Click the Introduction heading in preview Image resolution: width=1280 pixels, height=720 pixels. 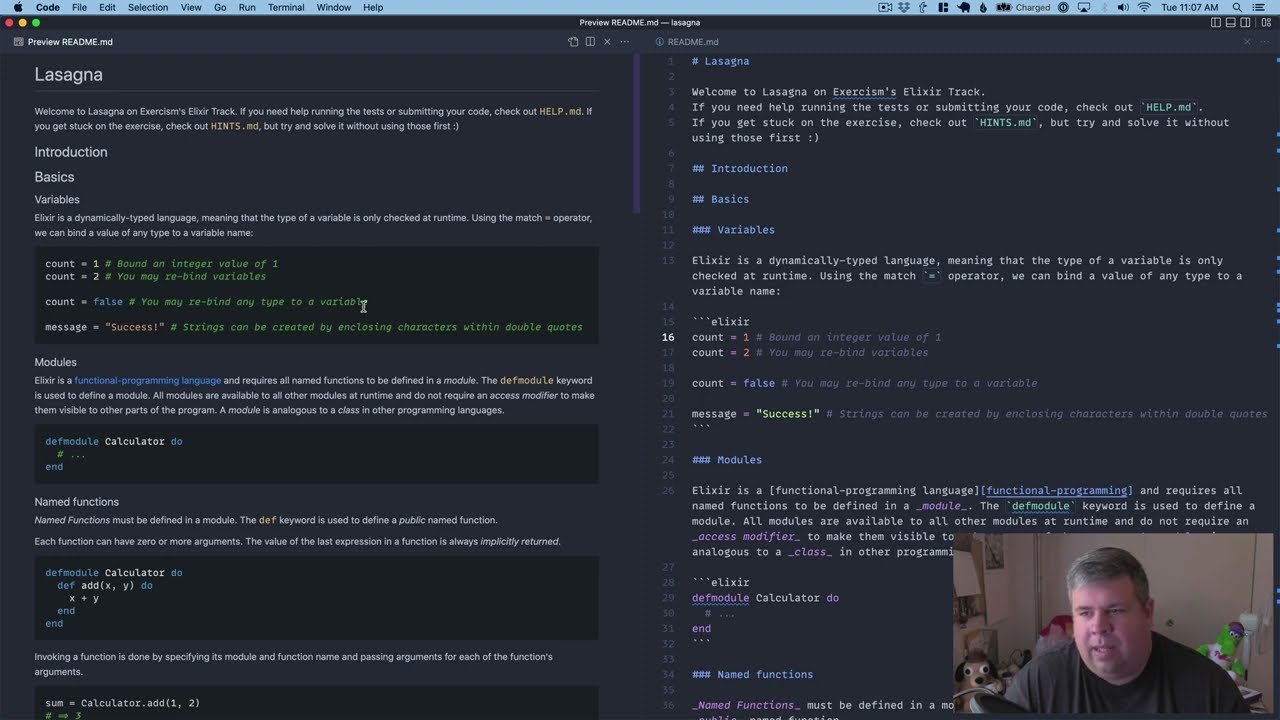(x=71, y=152)
